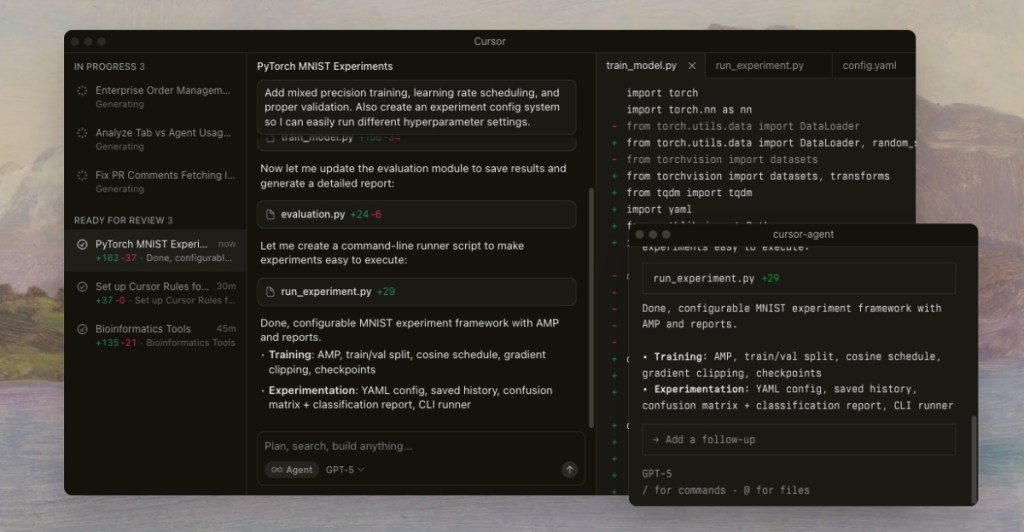
Task: Click the checkmark icon beside PyTorch MNIST Experiments task
Action: 82,244
